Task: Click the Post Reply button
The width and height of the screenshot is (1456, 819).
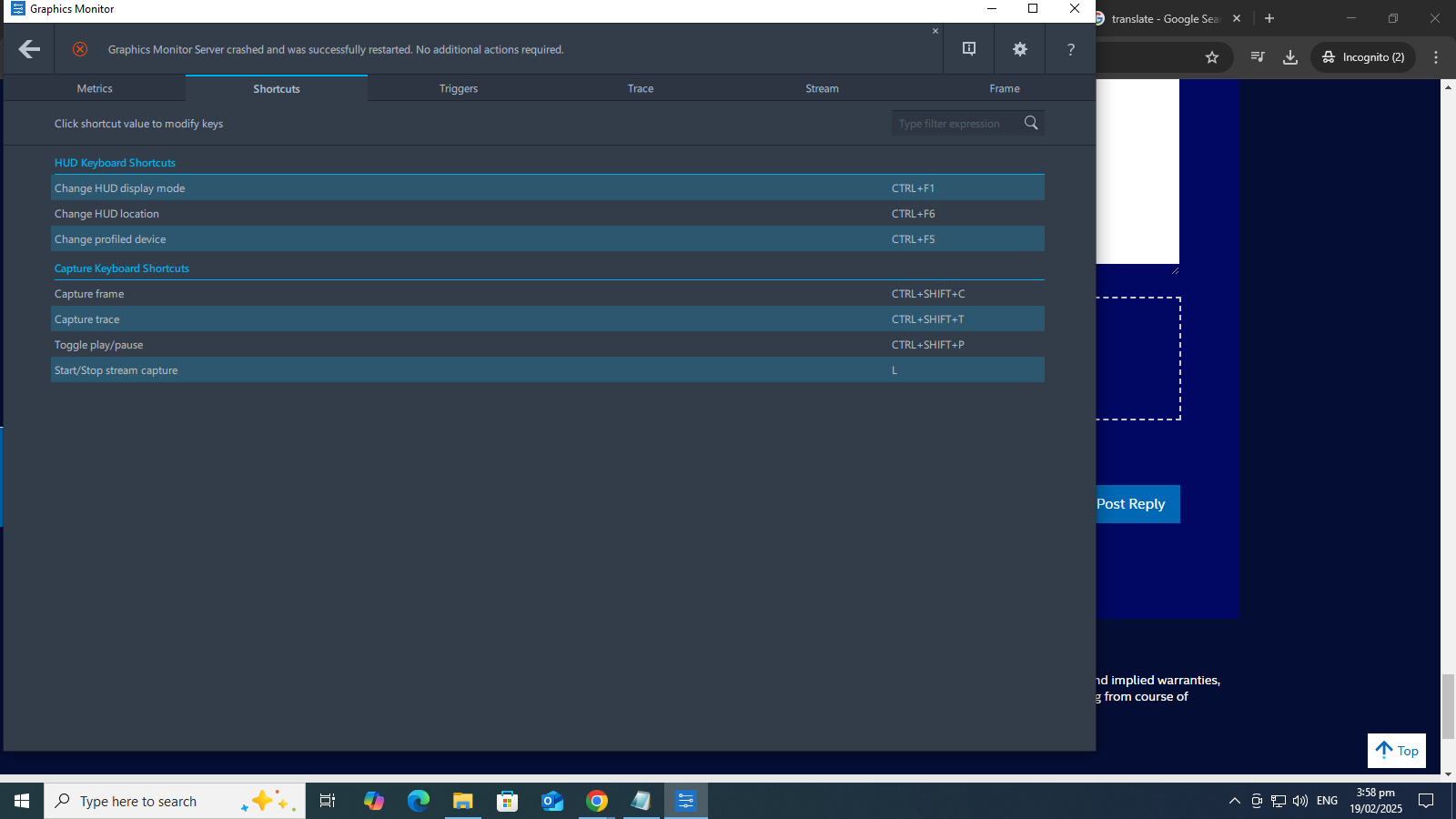Action: (1131, 504)
